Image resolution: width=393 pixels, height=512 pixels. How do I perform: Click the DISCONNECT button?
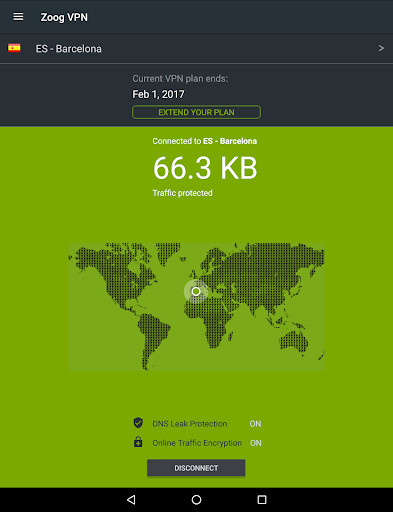pyautogui.click(x=196, y=468)
